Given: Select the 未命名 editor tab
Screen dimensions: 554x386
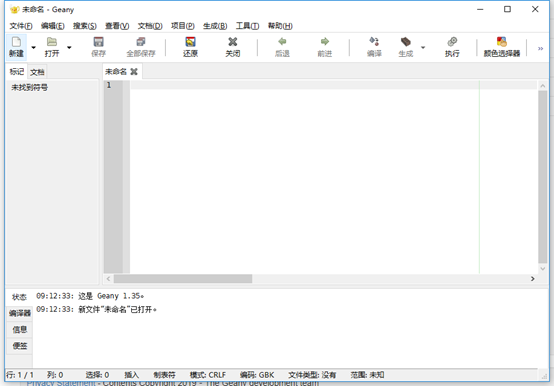Looking at the screenshot, I should pos(116,72).
